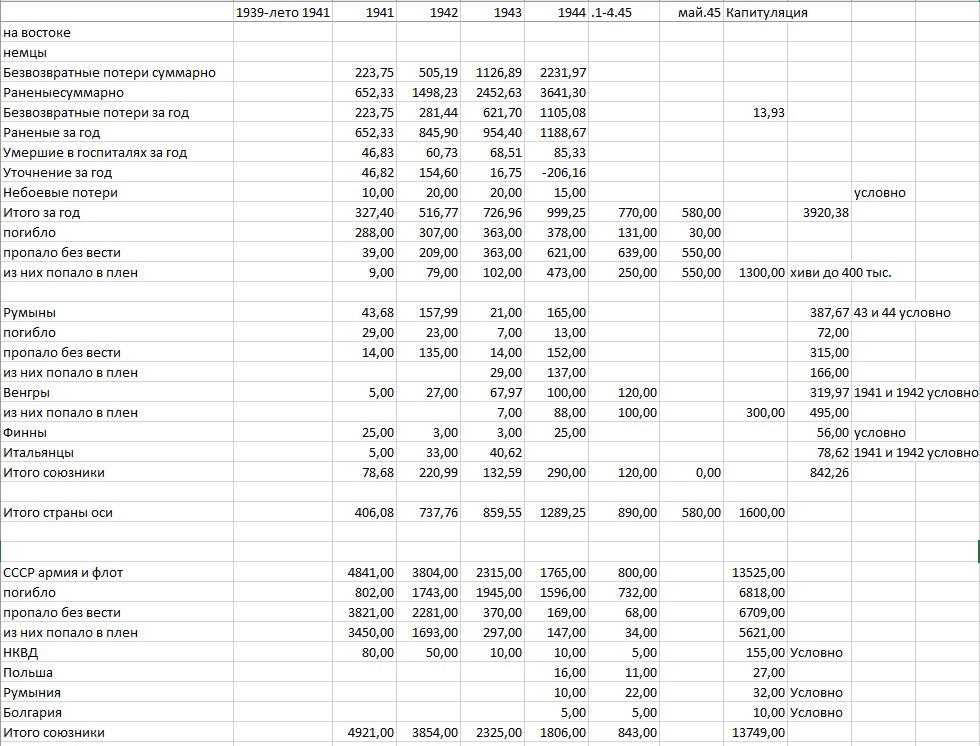This screenshot has width=980, height=746.
Task: Select the negative value -206,16
Action: (x=556, y=172)
